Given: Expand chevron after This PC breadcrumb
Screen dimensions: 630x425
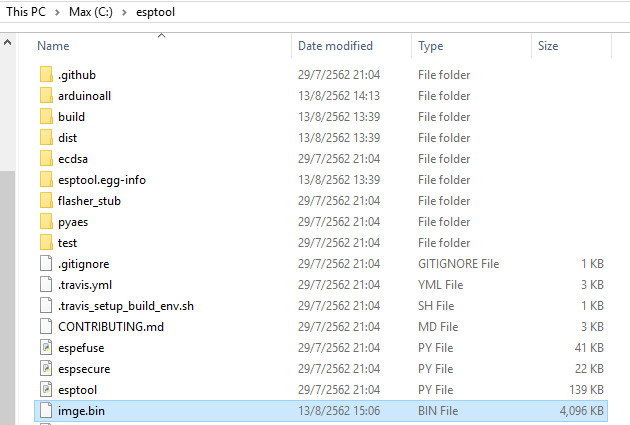Looking at the screenshot, I should (57, 12).
